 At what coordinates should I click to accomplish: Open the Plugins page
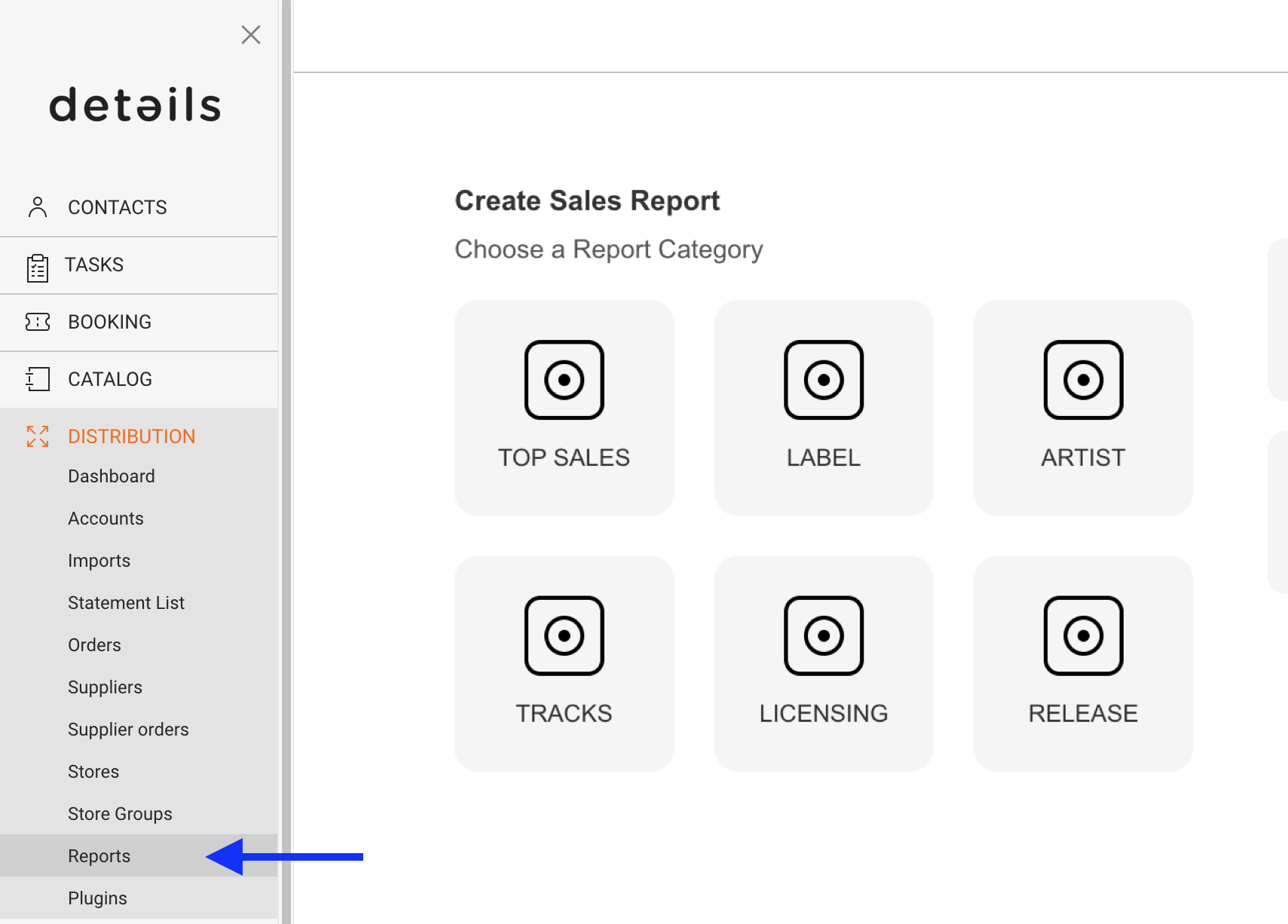pyautogui.click(x=97, y=898)
